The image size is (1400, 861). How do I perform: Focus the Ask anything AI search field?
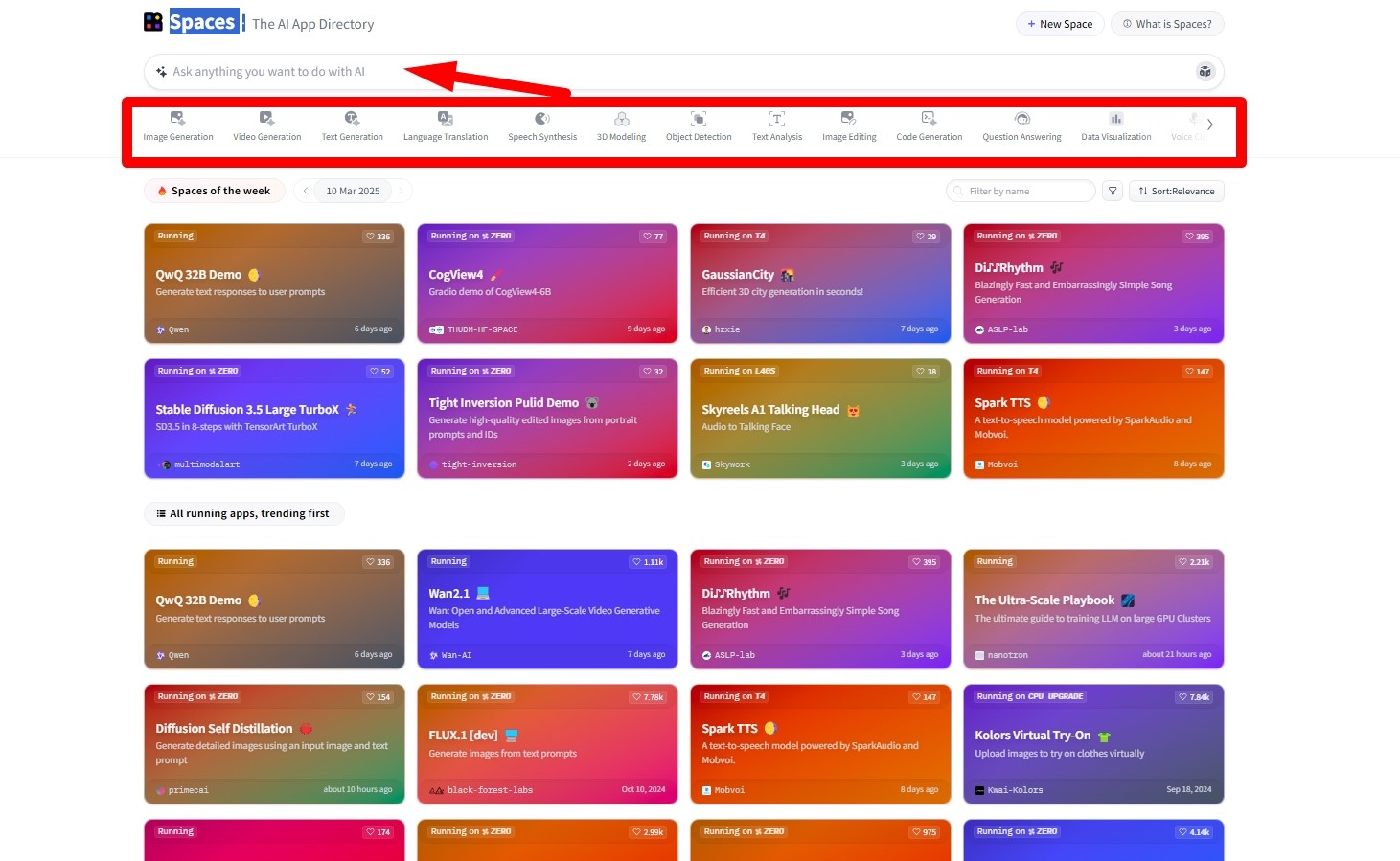[684, 72]
